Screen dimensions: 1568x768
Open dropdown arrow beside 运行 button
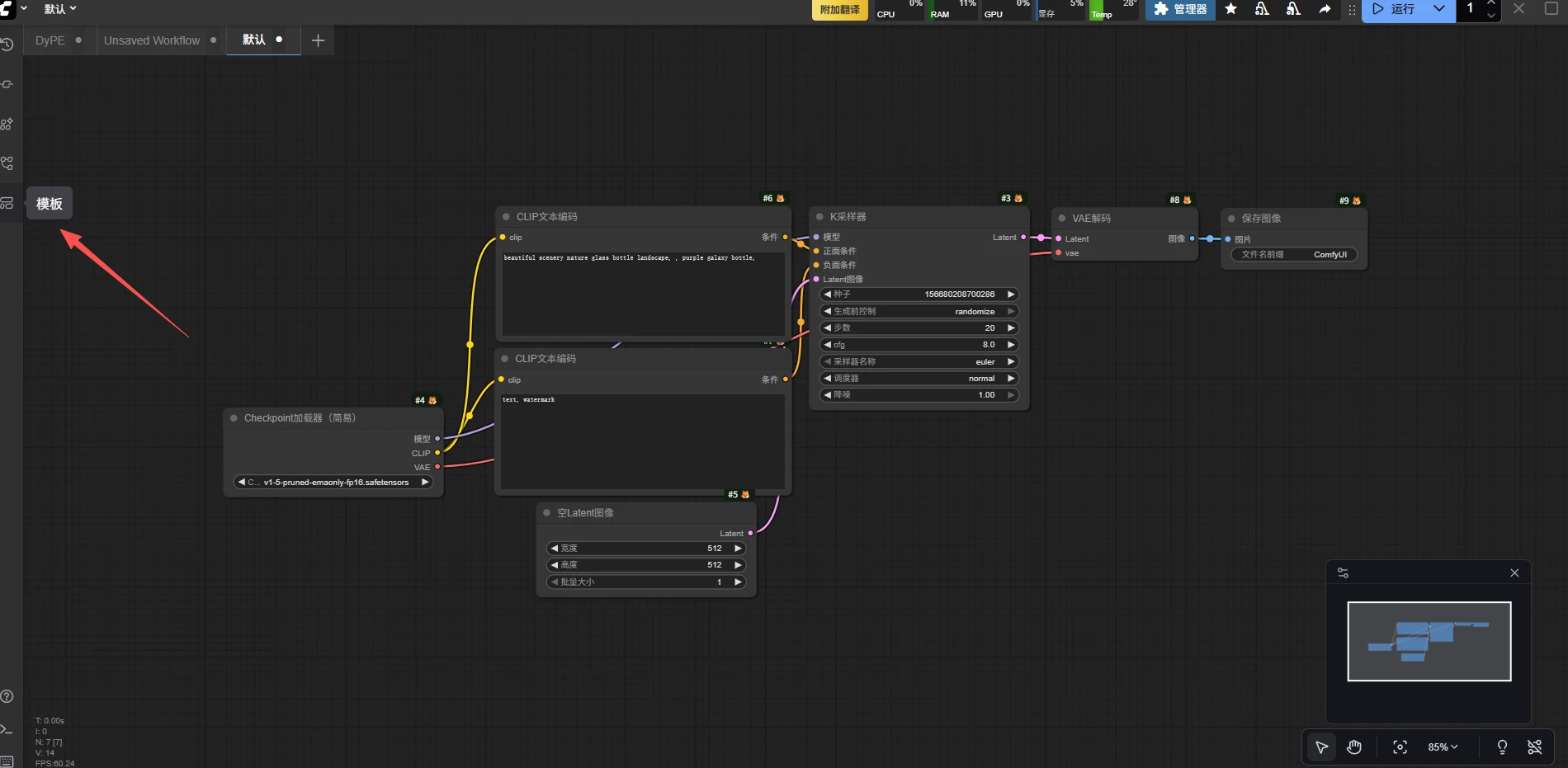click(1439, 9)
